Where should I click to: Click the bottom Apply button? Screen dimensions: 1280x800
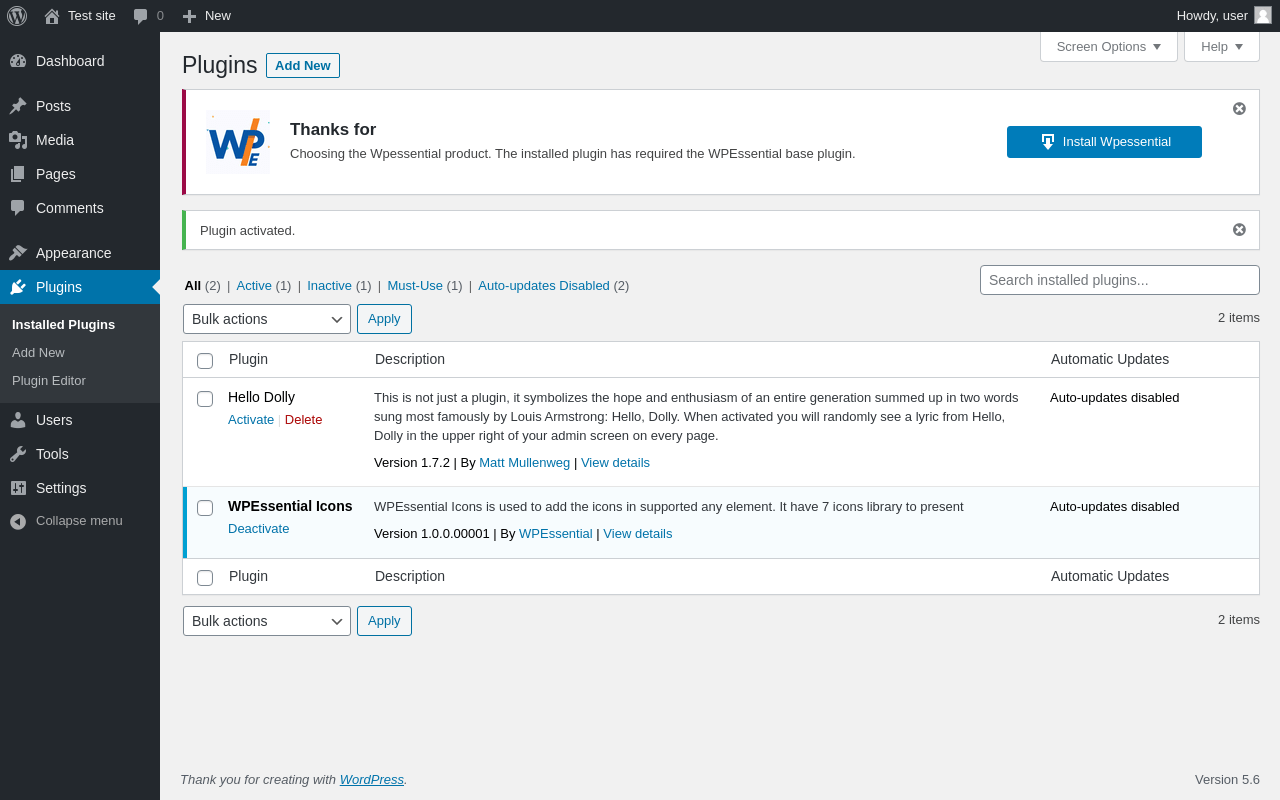(384, 621)
